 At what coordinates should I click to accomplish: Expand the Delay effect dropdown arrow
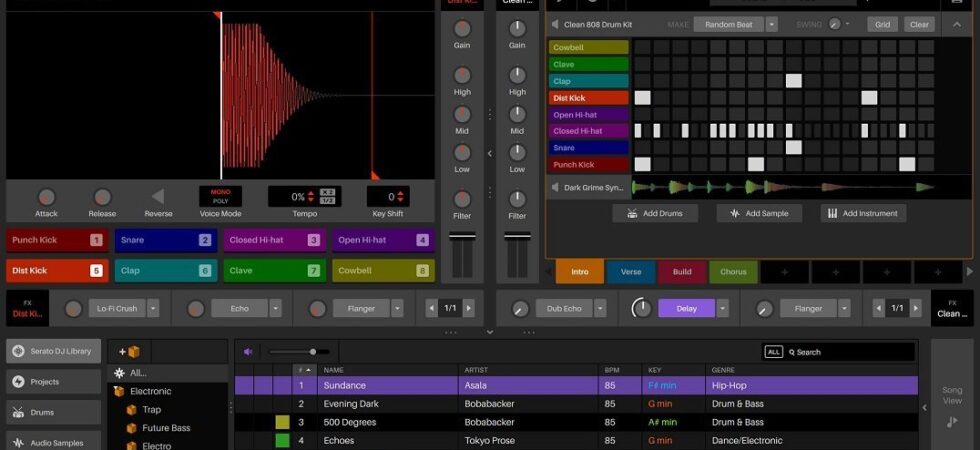[x=722, y=308]
